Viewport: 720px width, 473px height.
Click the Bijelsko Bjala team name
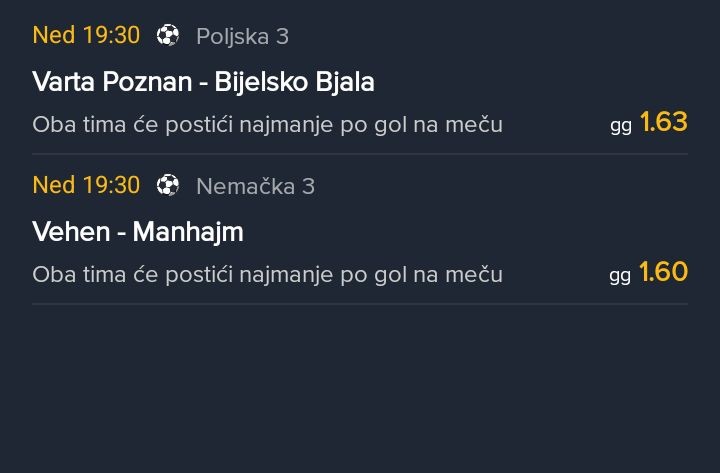pyautogui.click(x=294, y=82)
